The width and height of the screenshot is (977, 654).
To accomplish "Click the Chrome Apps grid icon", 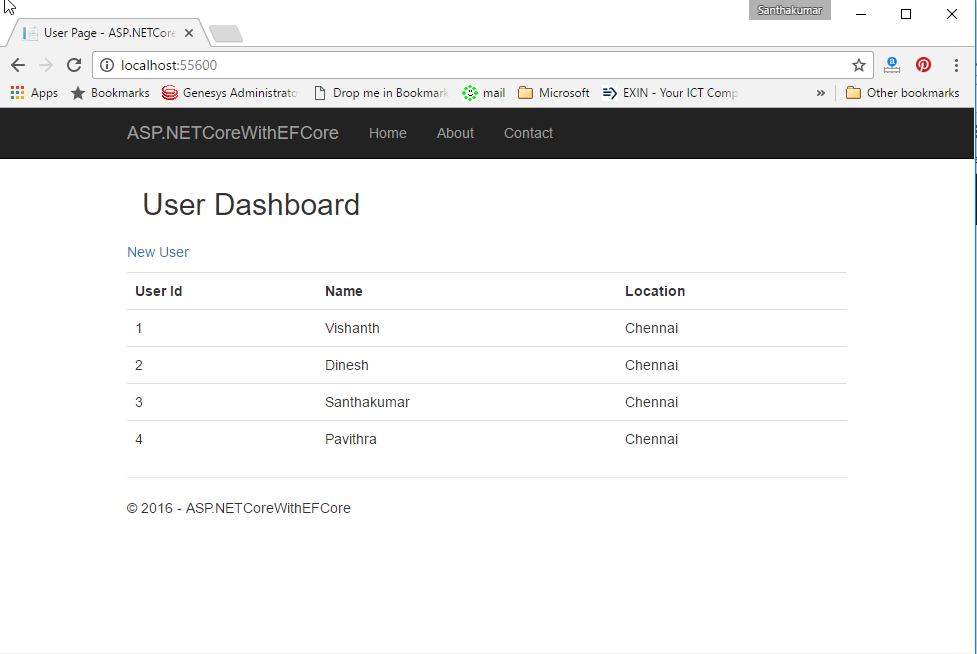I will (x=16, y=92).
